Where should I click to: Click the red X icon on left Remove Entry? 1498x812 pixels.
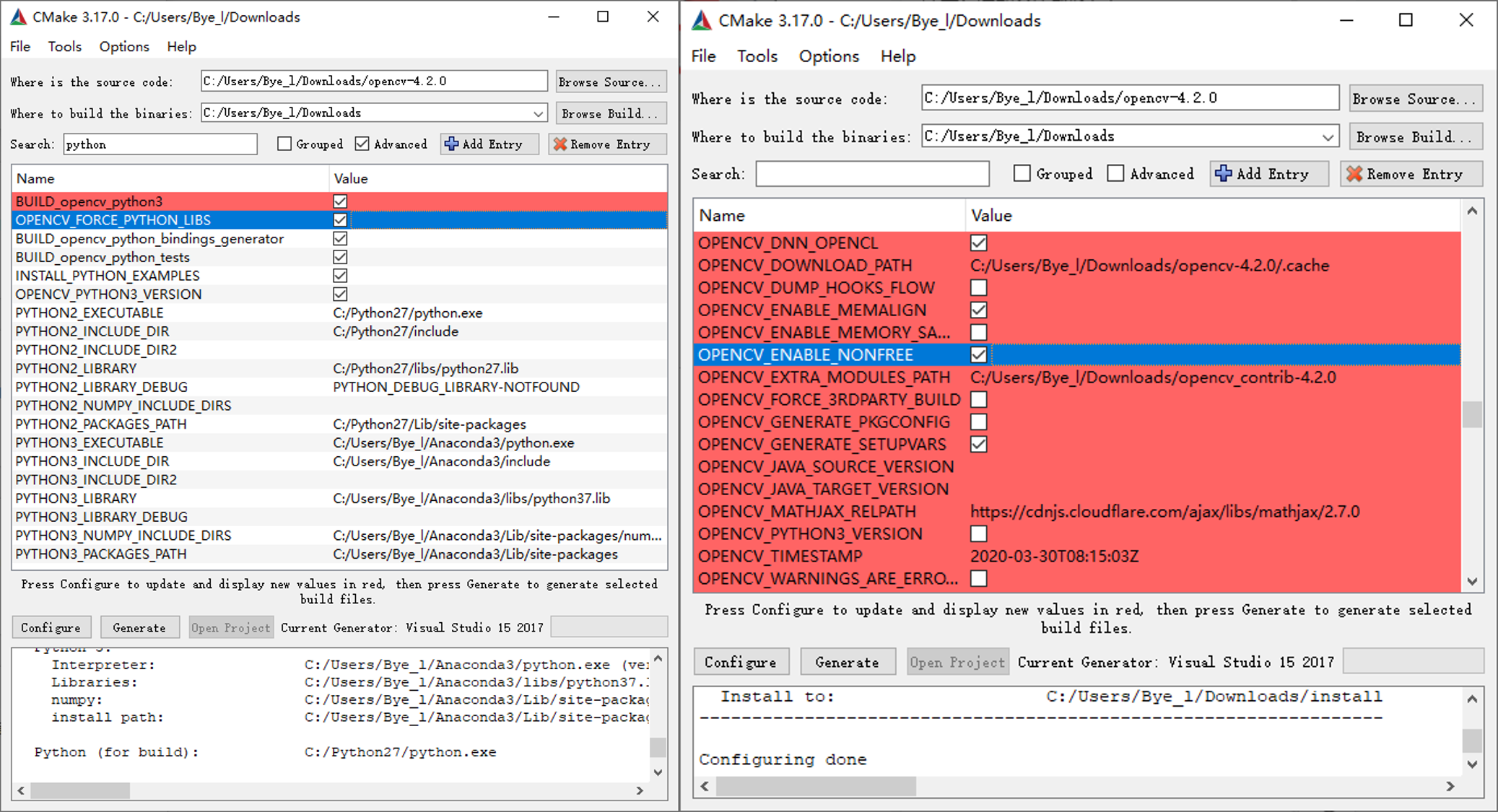point(560,144)
